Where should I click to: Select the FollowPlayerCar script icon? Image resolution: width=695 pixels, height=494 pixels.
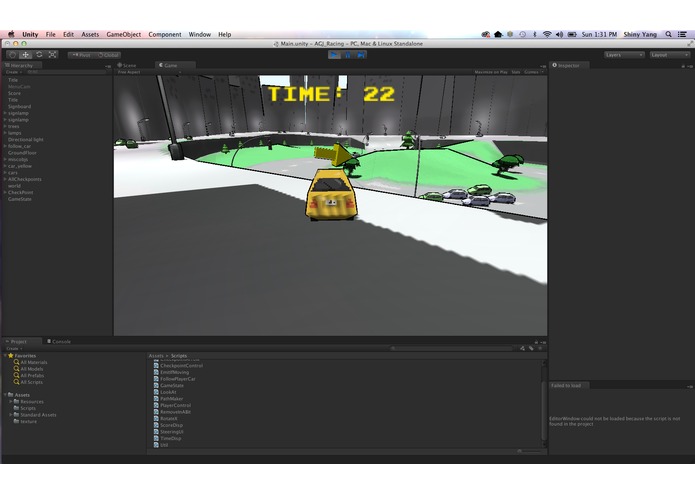coord(156,379)
